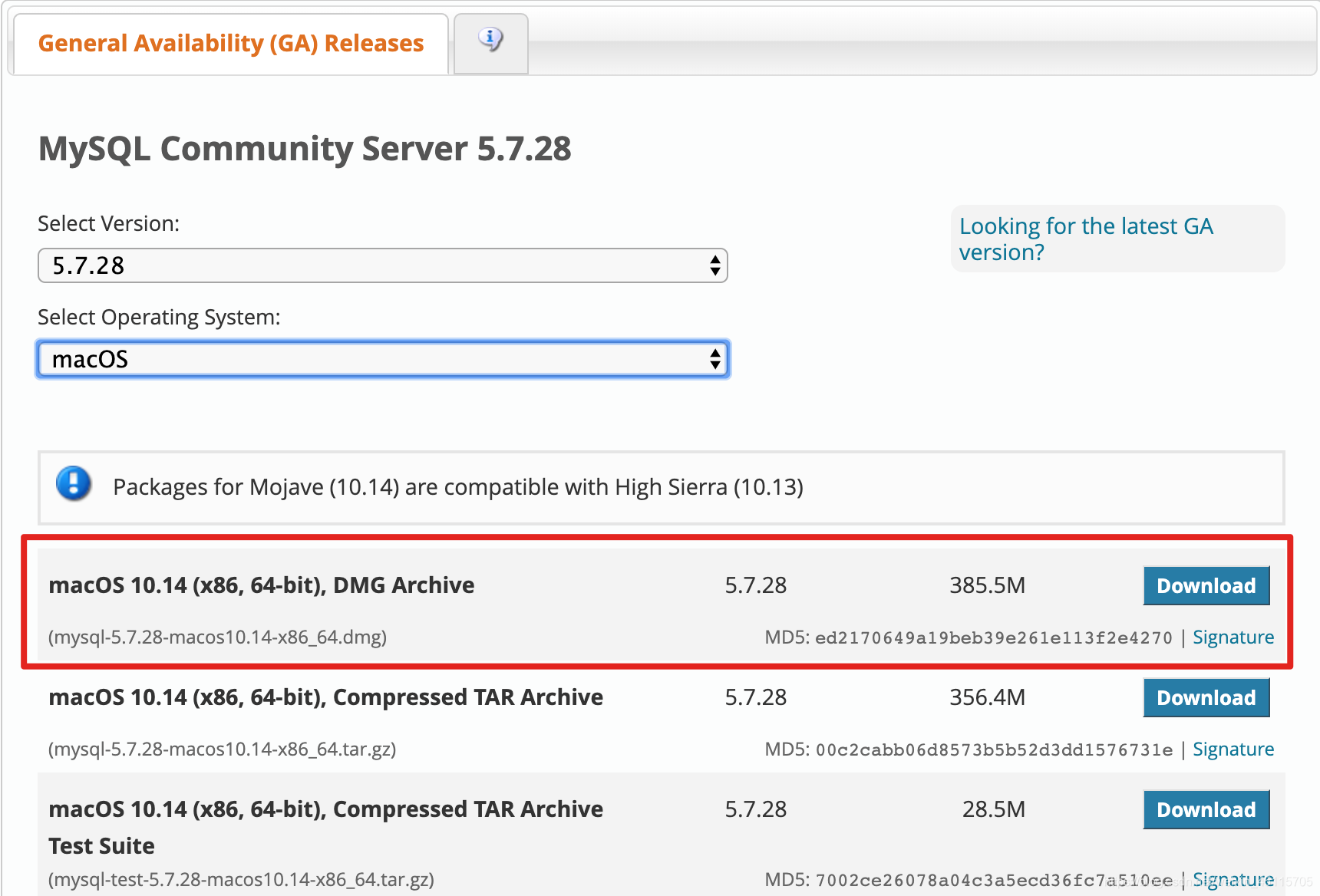Select the 'MySQL Community Server 5.7.28' heading
Image resolution: width=1320 pixels, height=896 pixels.
click(305, 149)
